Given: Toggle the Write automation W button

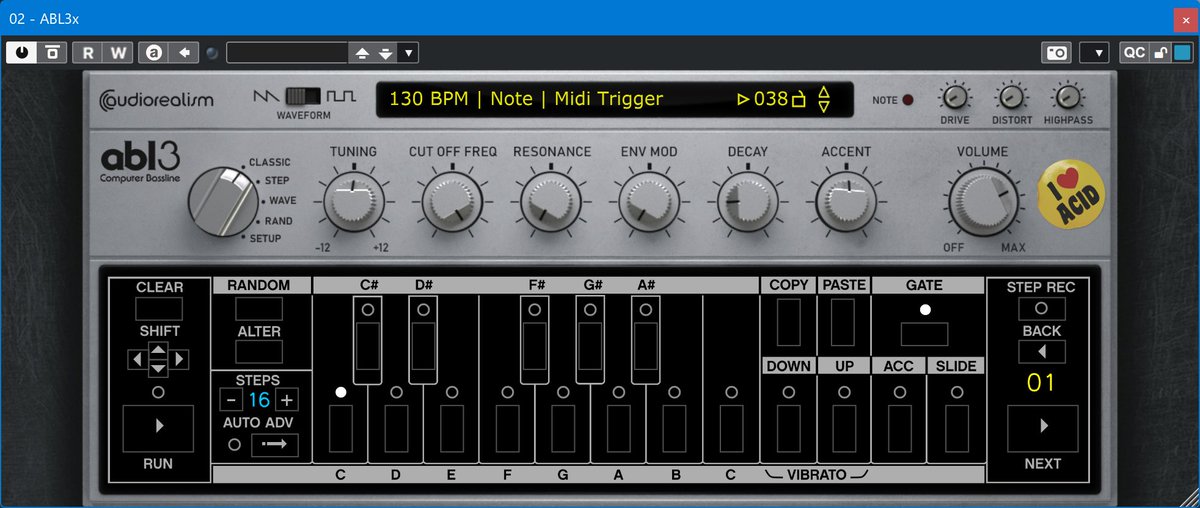Looking at the screenshot, I should point(118,53).
